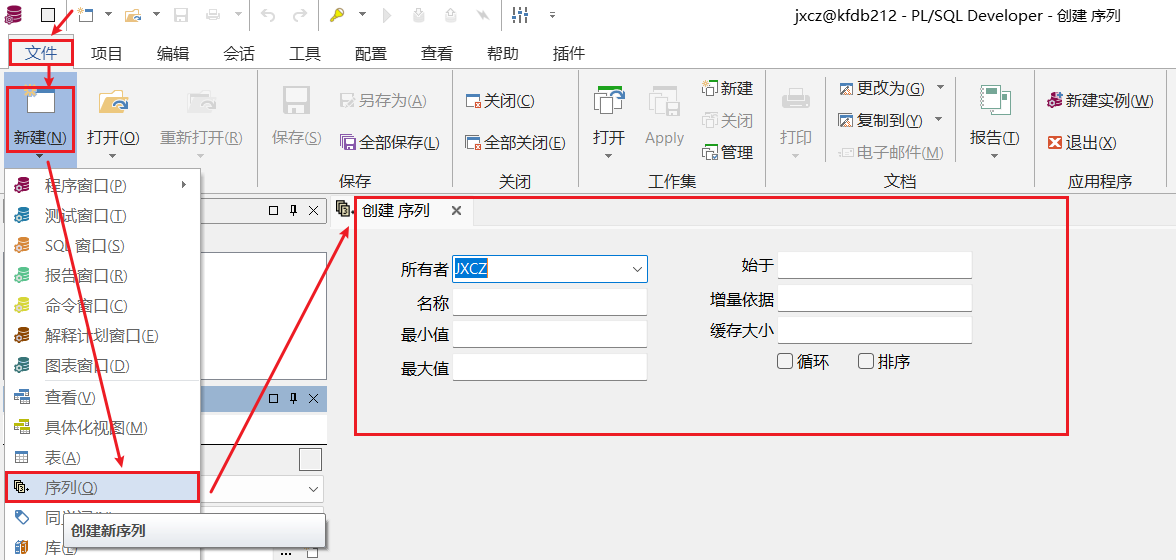Click the quick-access open folder icon
Screen dimensions: 1176x560
(x=133, y=14)
